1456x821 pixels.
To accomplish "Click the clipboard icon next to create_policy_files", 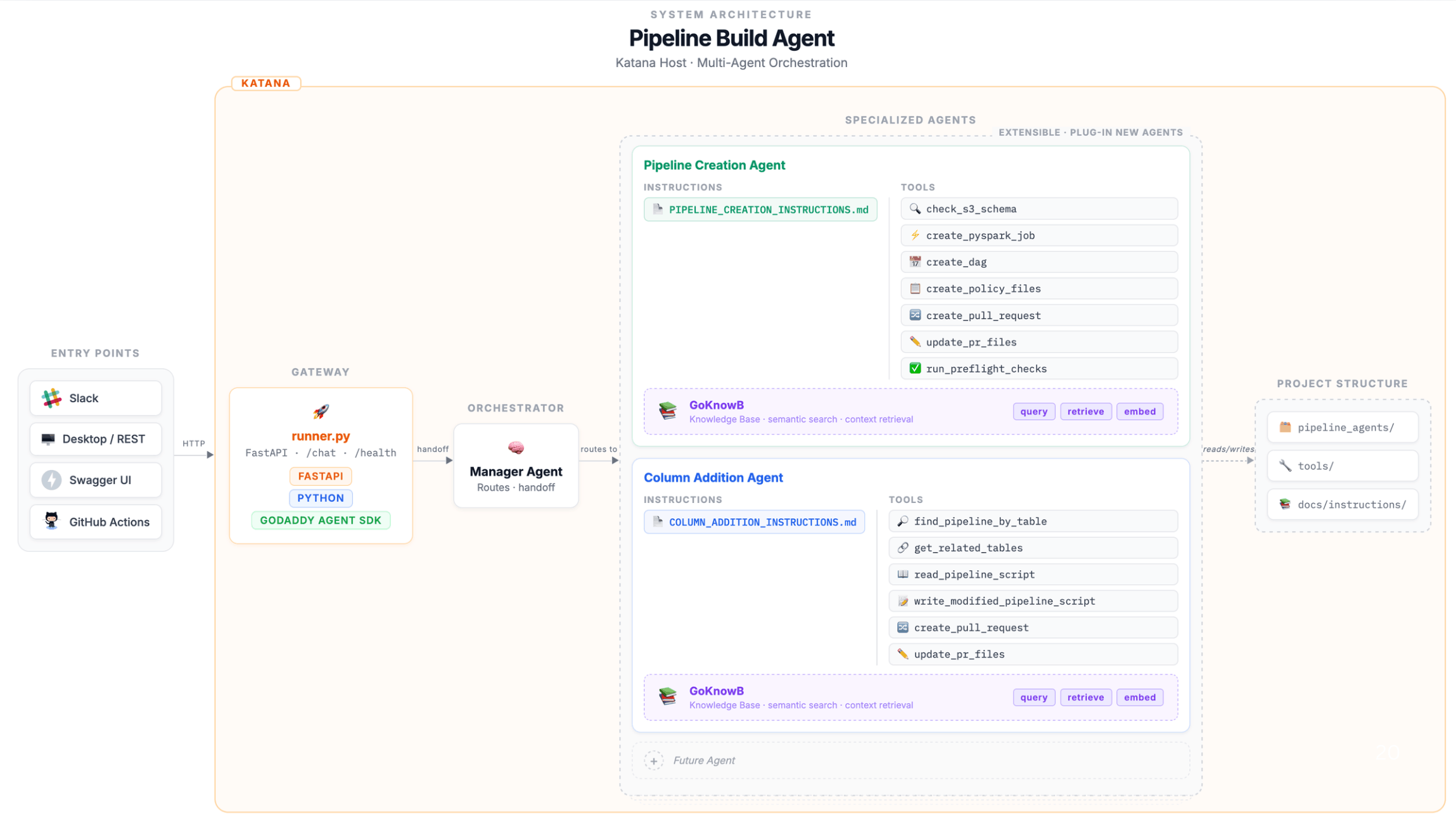I will pyautogui.click(x=915, y=288).
